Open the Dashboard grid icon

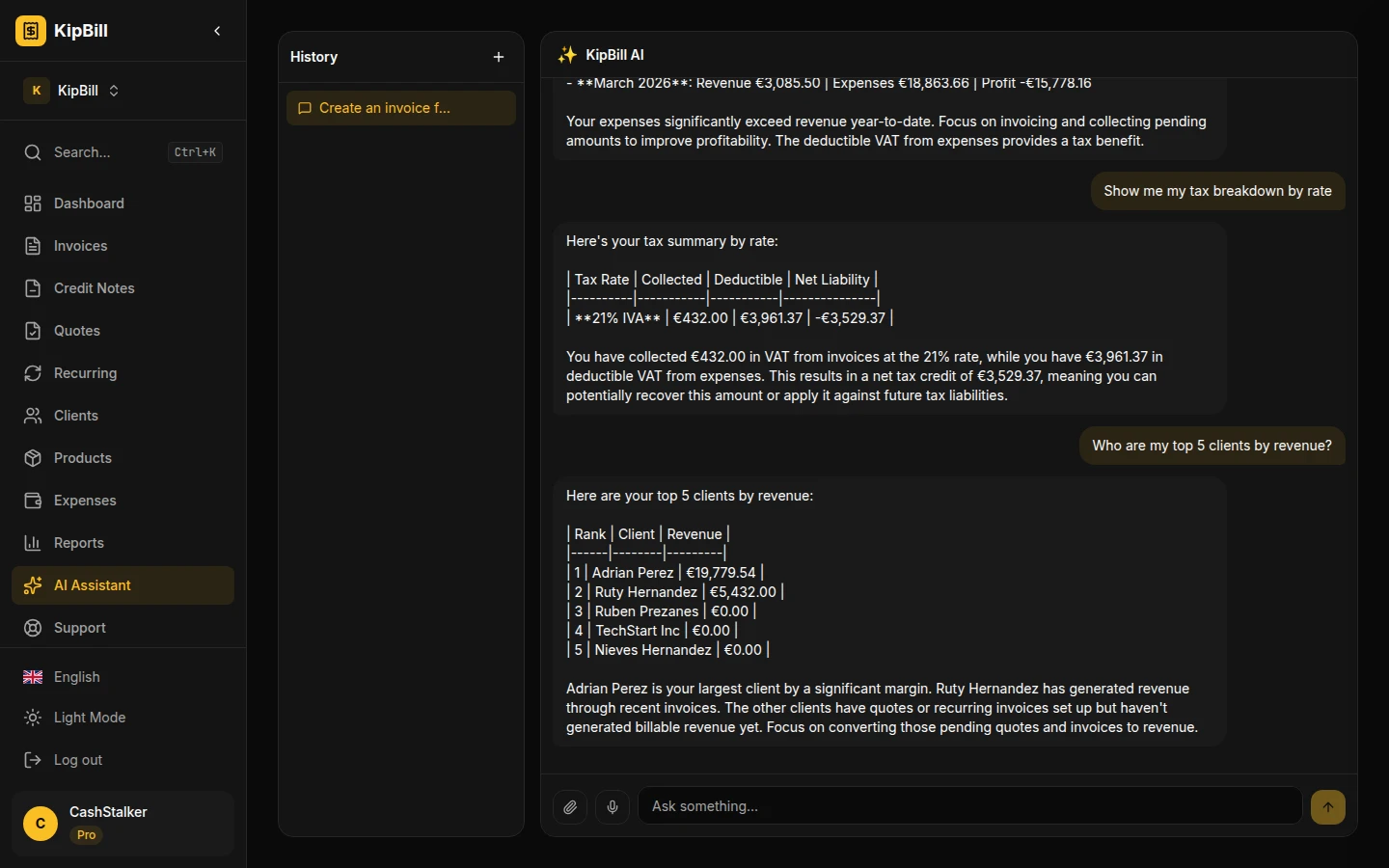33,203
